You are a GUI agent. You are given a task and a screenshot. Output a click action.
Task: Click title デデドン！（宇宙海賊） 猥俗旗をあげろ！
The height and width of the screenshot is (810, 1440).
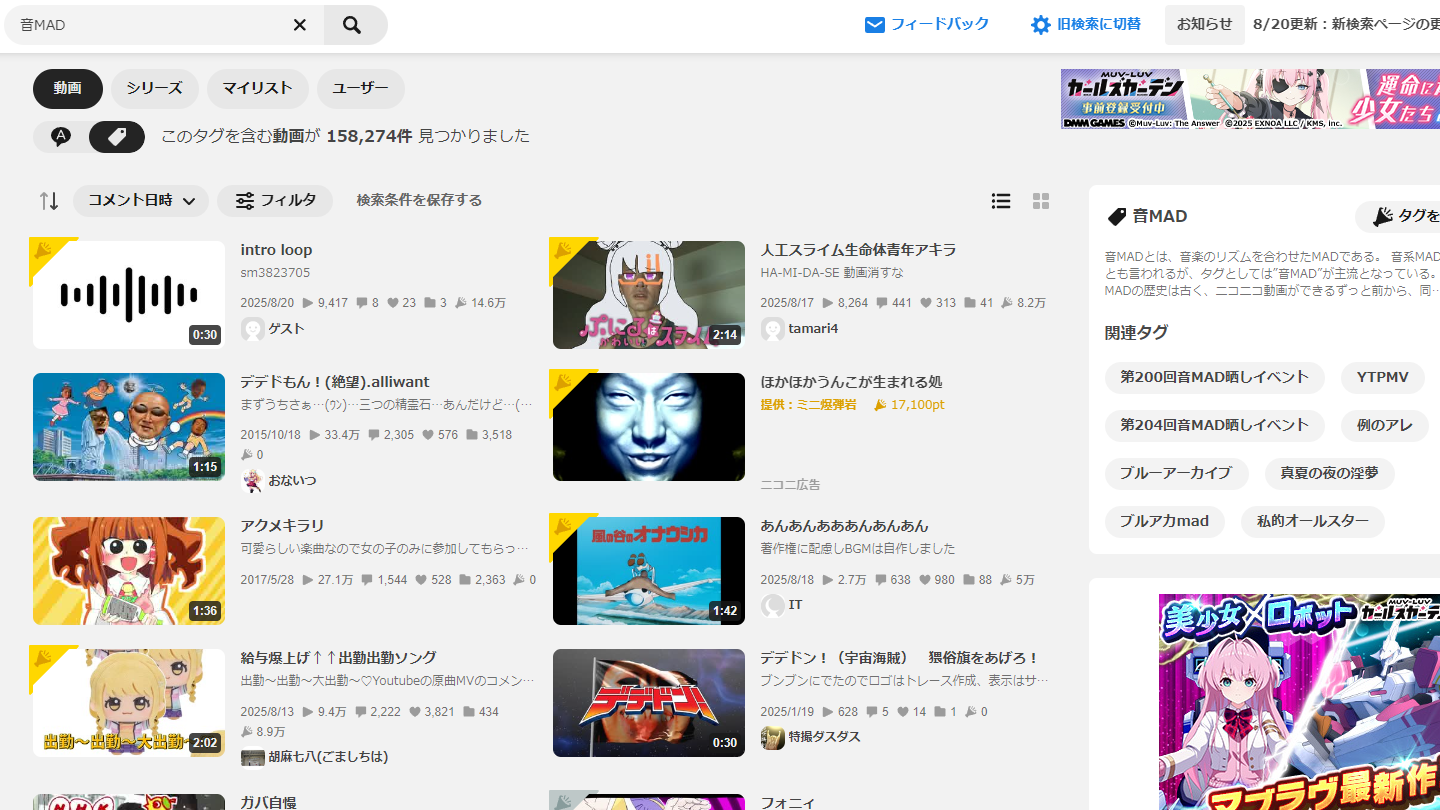[900, 658]
